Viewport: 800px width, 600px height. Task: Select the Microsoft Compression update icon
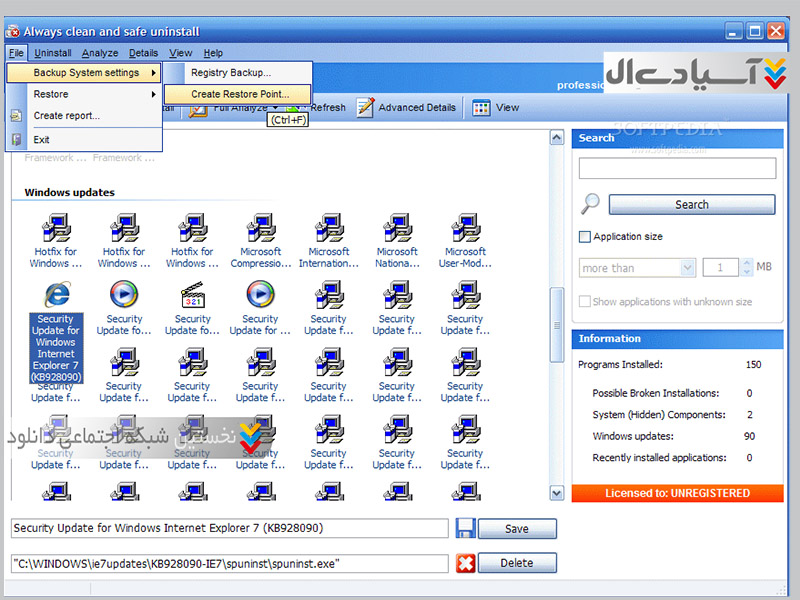tap(260, 227)
